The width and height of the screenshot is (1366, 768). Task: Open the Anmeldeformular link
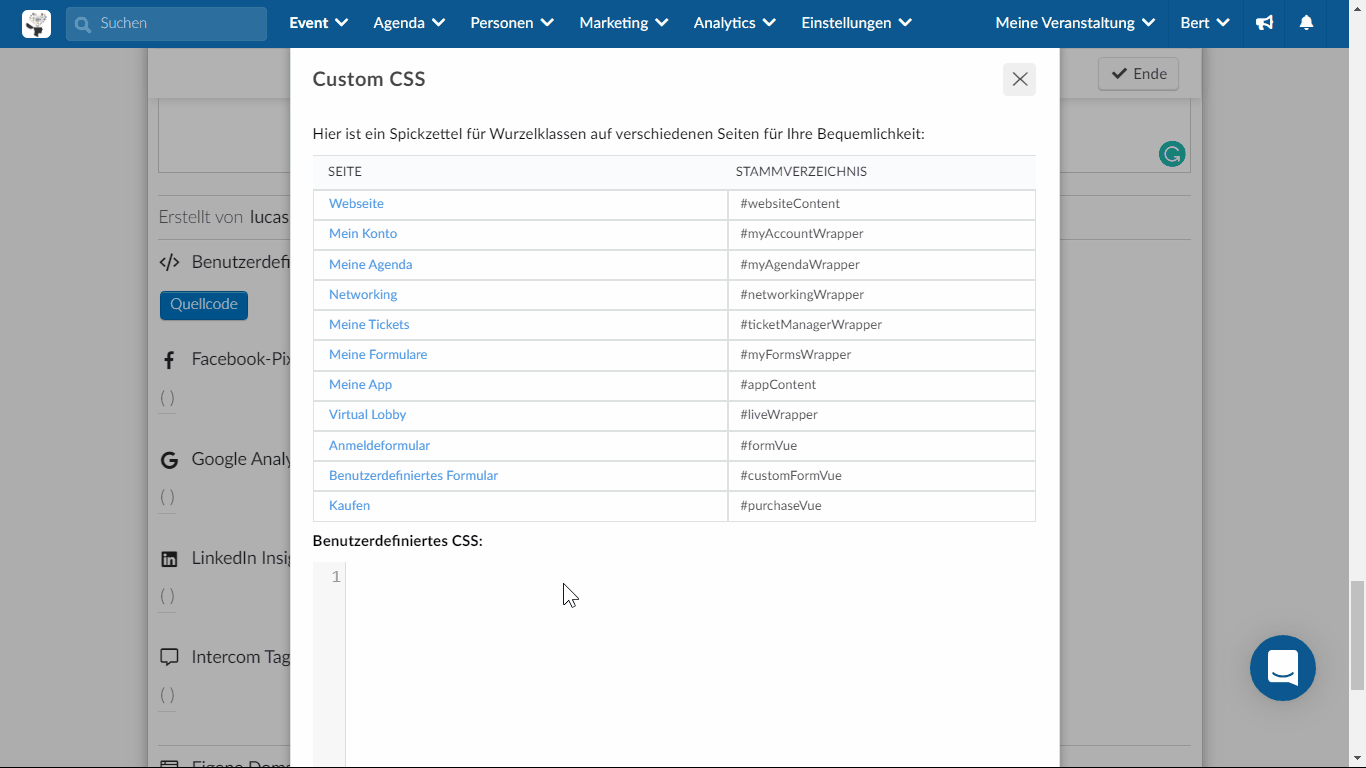tap(379, 446)
